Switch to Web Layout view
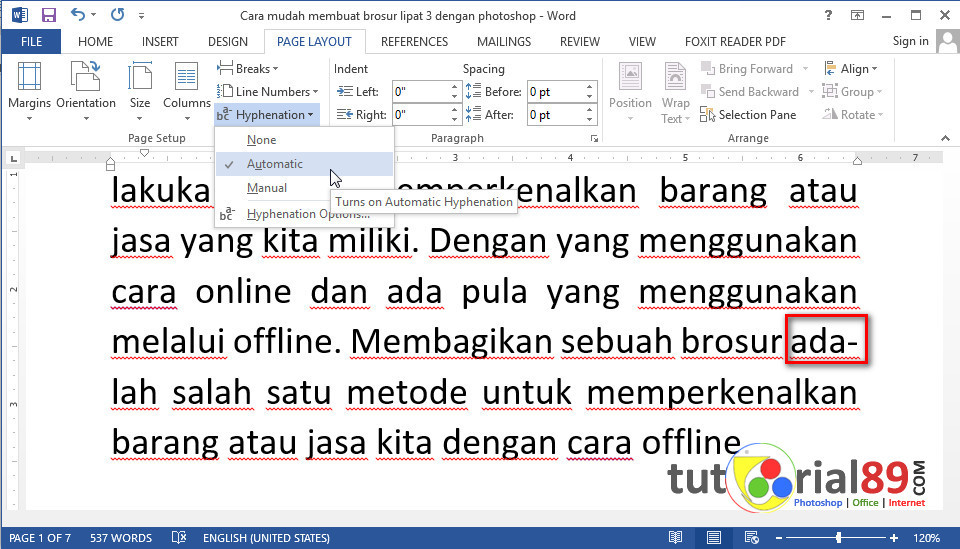960x549 pixels. point(752,537)
